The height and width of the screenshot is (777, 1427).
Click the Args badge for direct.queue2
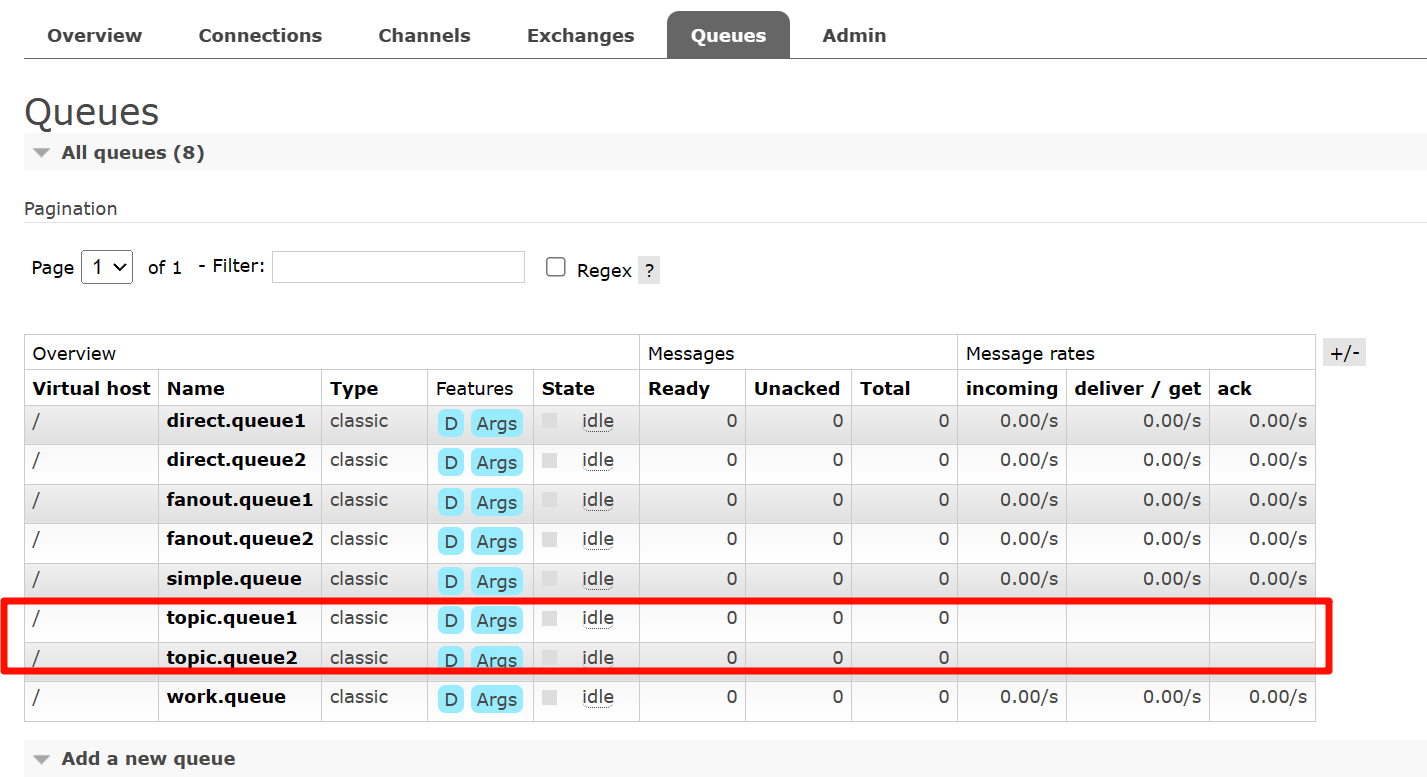pos(496,463)
